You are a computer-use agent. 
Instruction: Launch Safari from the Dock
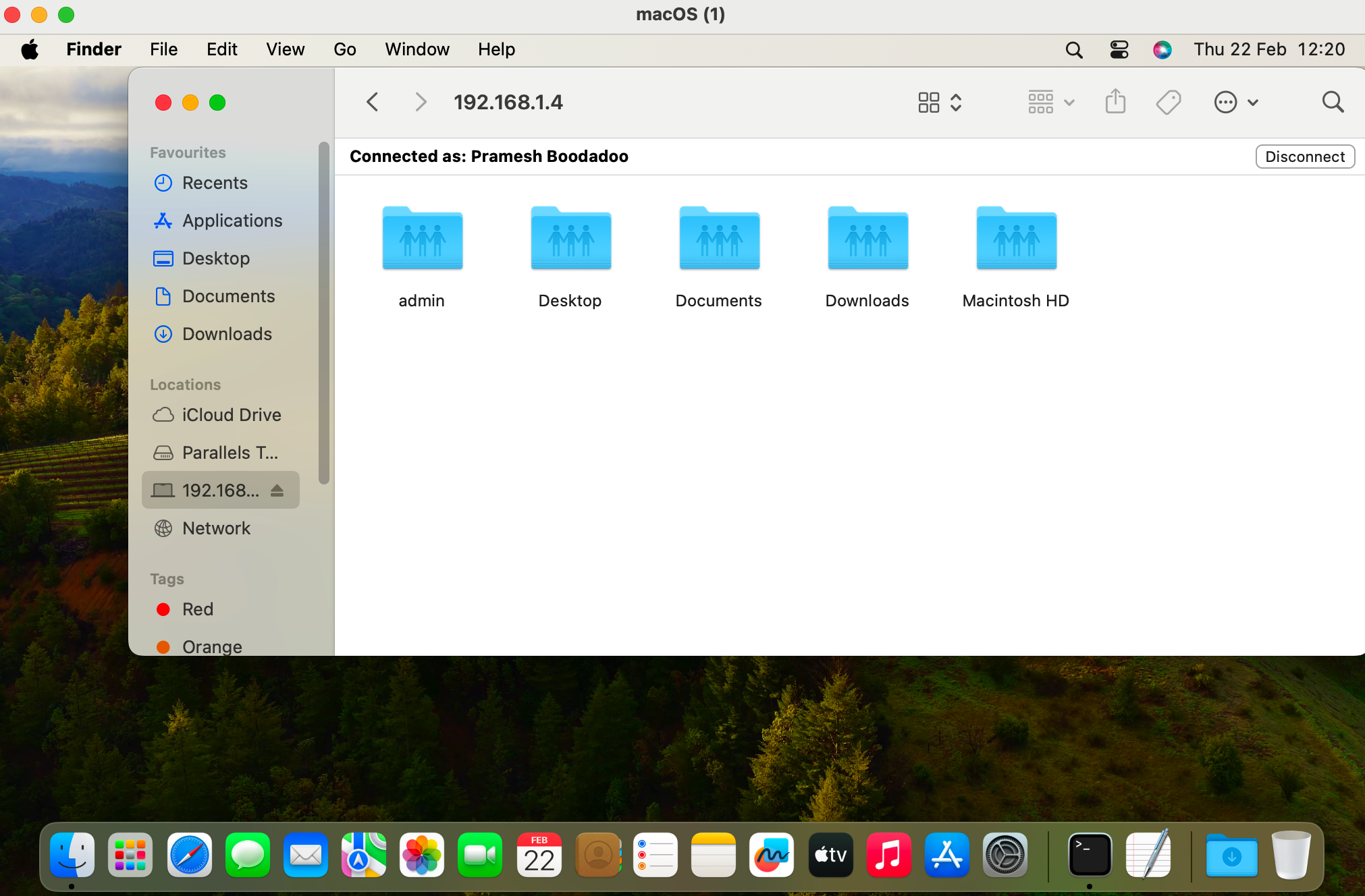pyautogui.click(x=190, y=855)
